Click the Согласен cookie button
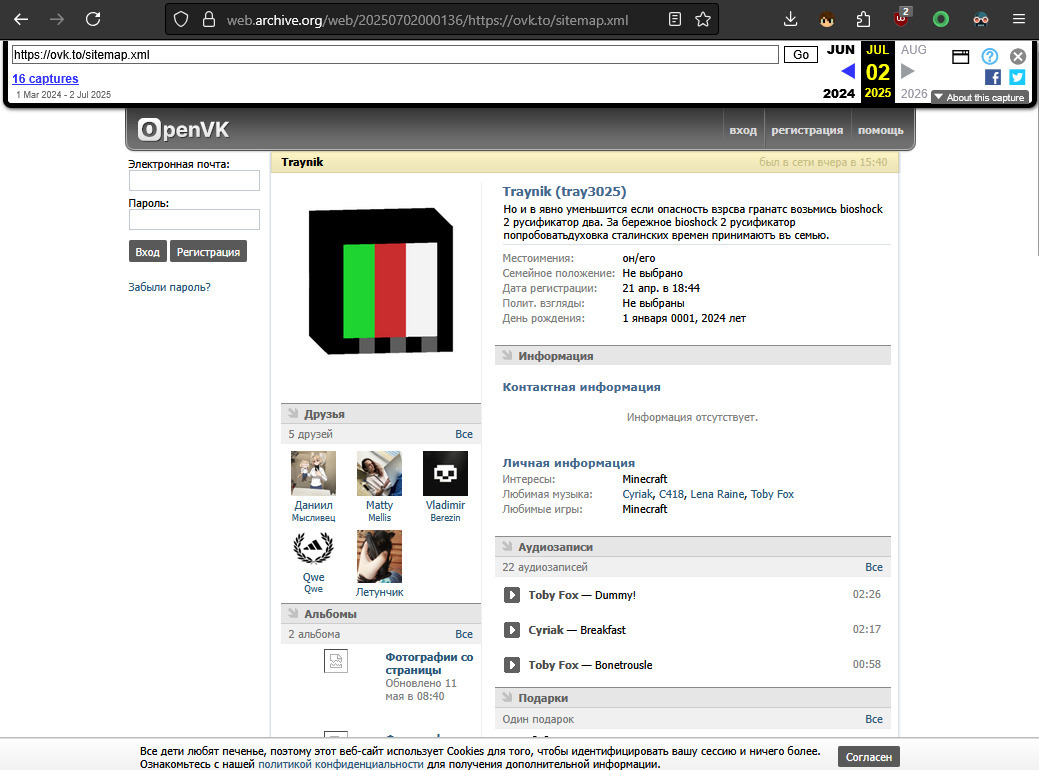This screenshot has width=1039, height=770. tap(869, 757)
